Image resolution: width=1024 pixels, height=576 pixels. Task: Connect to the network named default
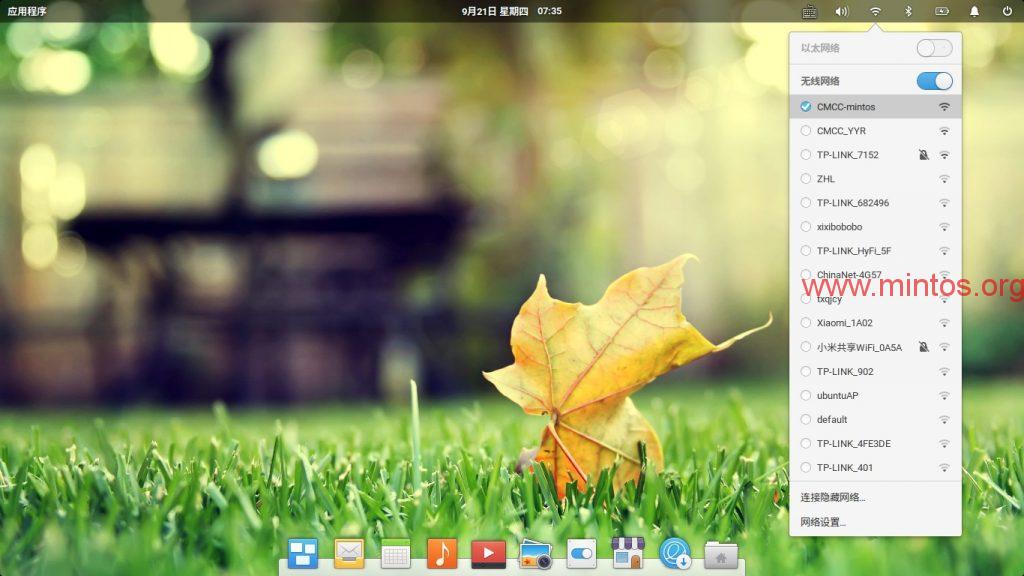point(875,419)
